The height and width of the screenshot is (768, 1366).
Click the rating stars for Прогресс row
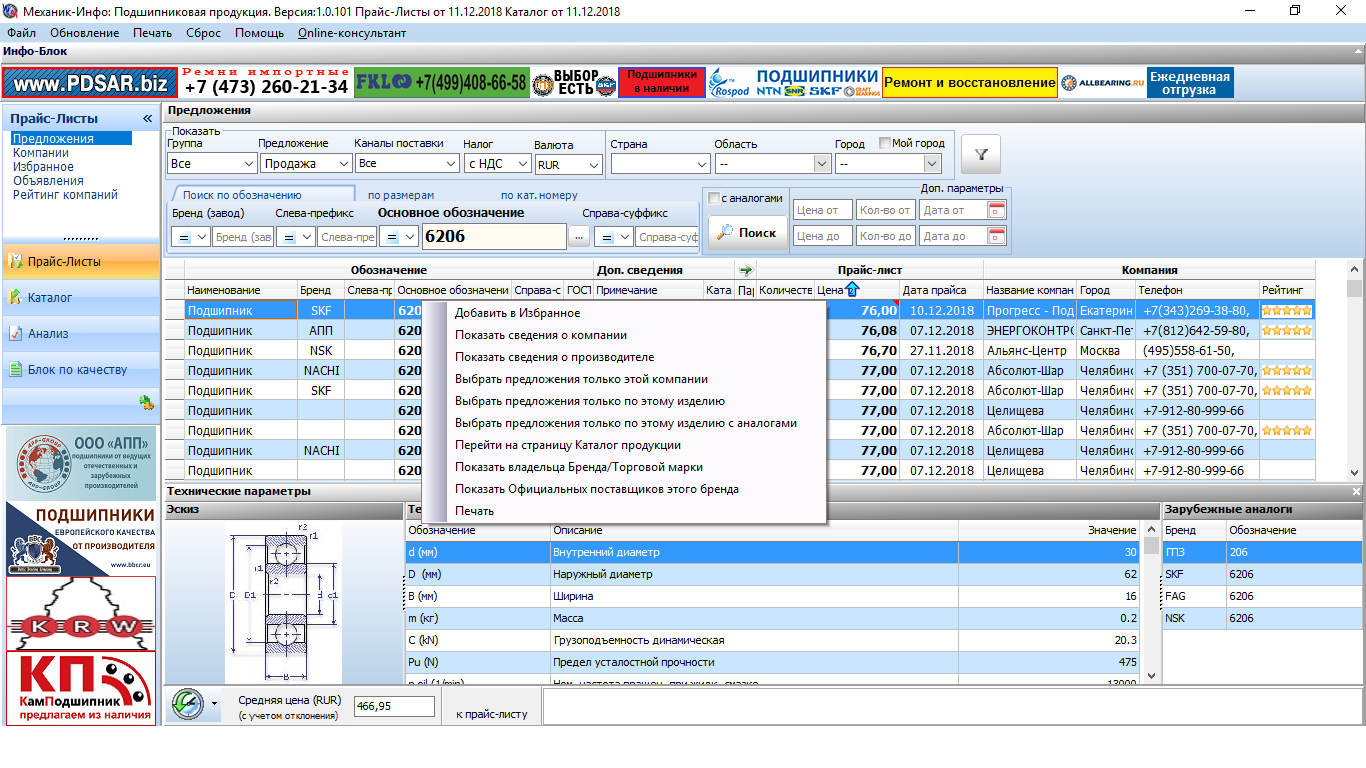[1287, 310]
